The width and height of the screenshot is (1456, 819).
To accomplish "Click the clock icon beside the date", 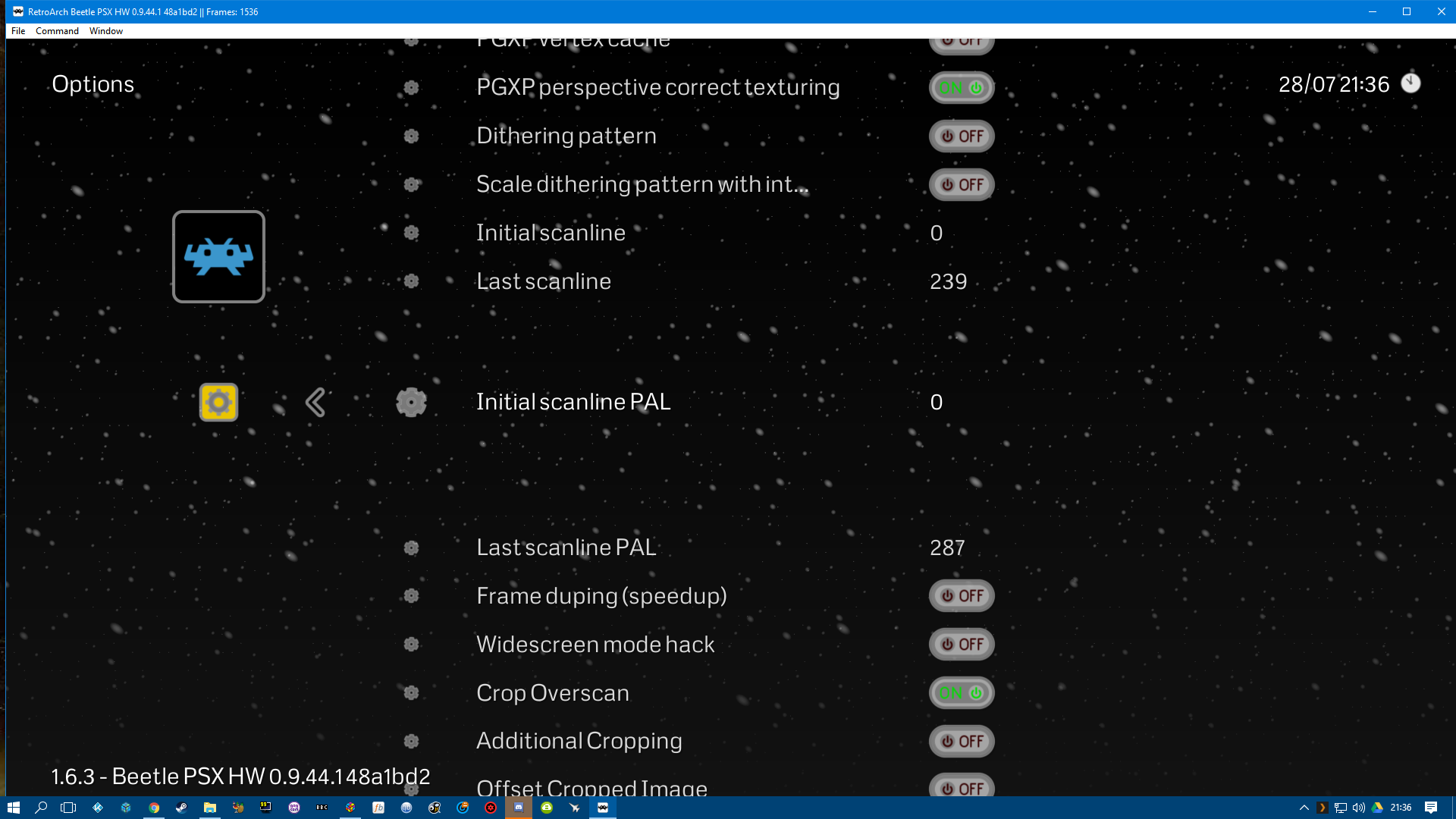I will pyautogui.click(x=1410, y=83).
